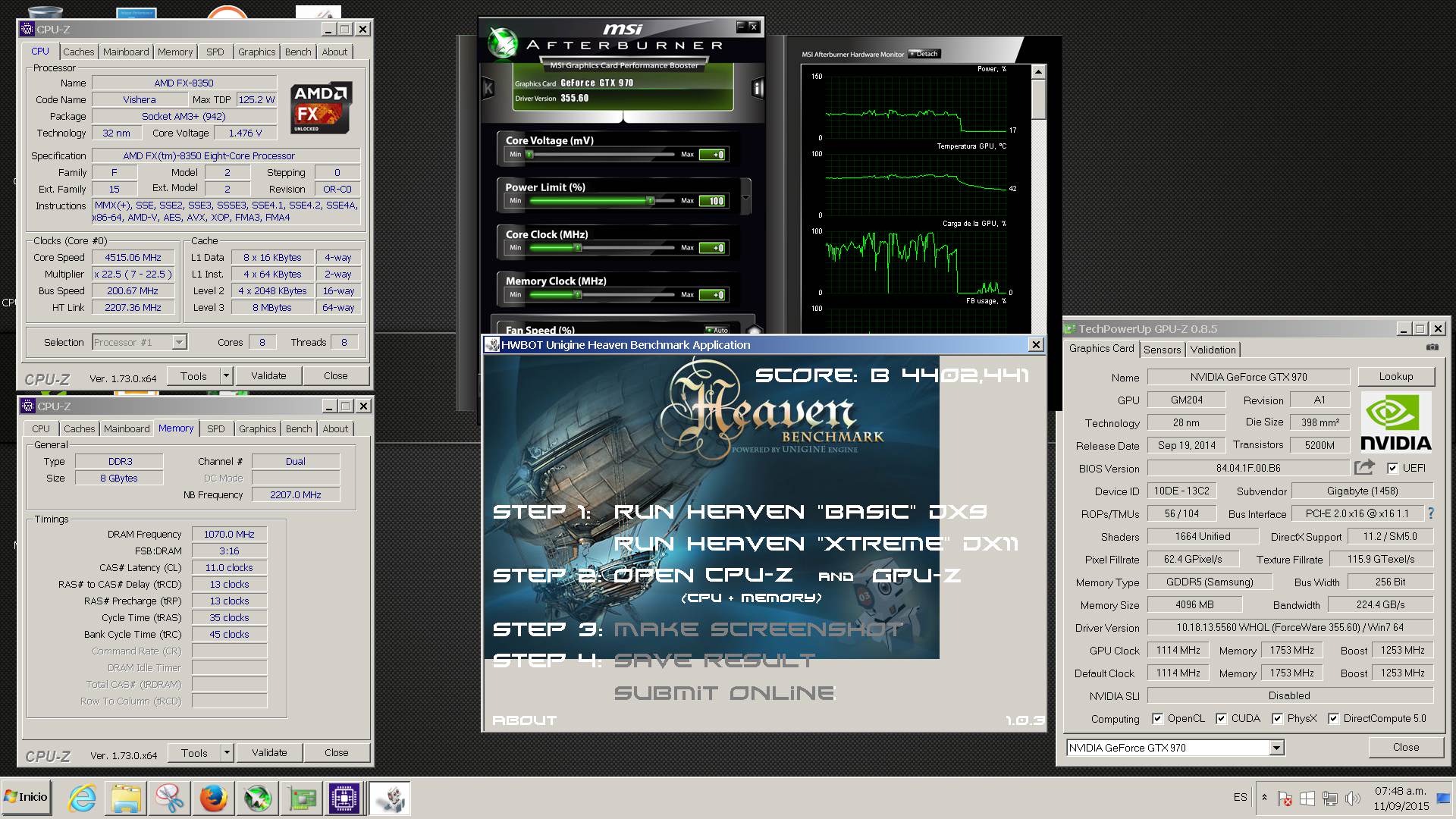
Task: Toggle the PhysX checkbox
Action: point(1277,718)
